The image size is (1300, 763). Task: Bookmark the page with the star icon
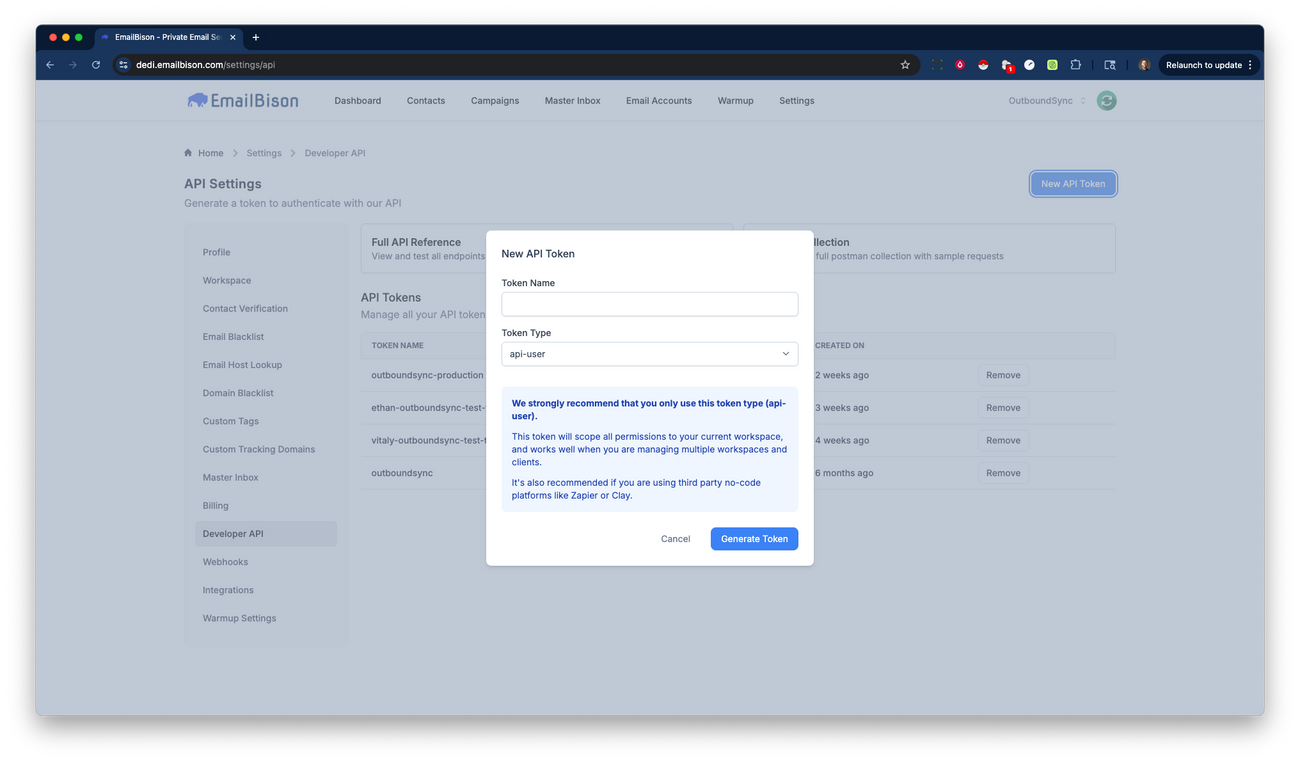click(905, 64)
